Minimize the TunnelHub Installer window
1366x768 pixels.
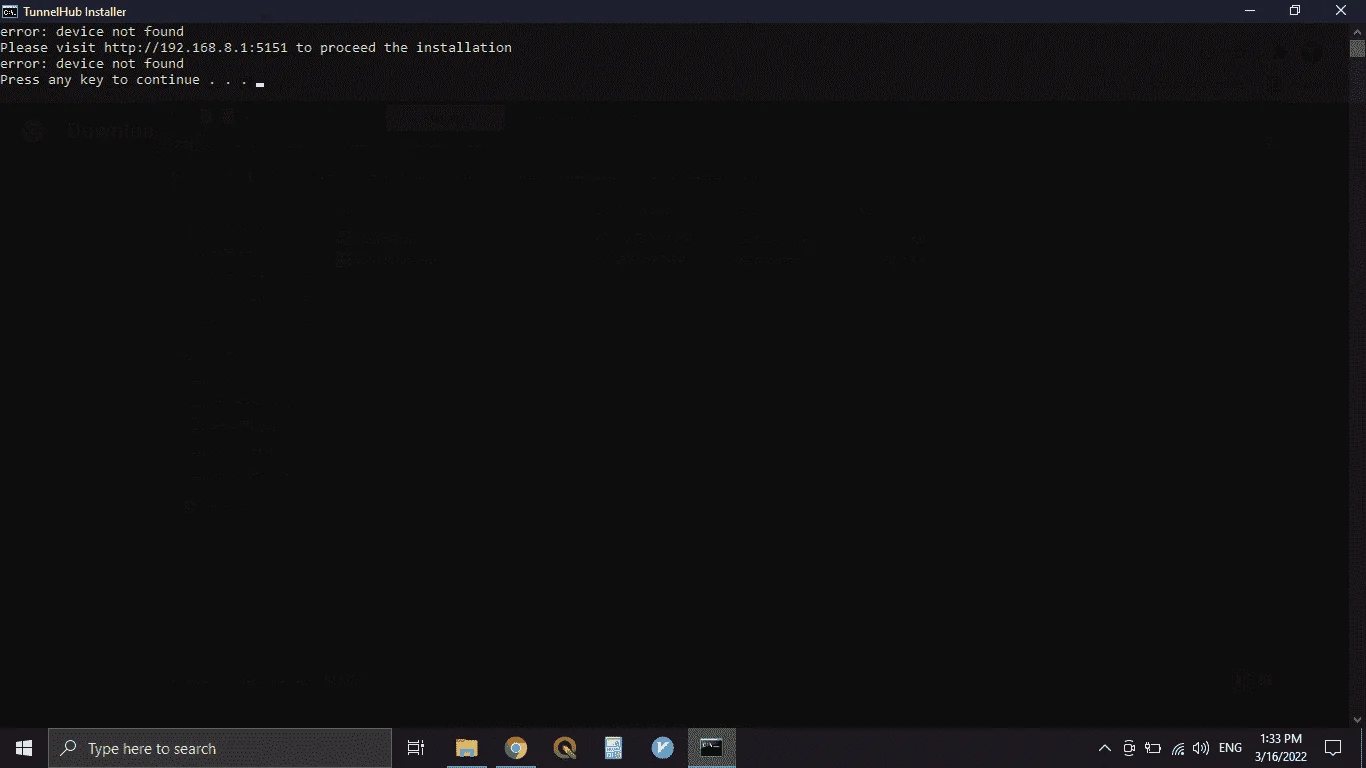[1250, 11]
